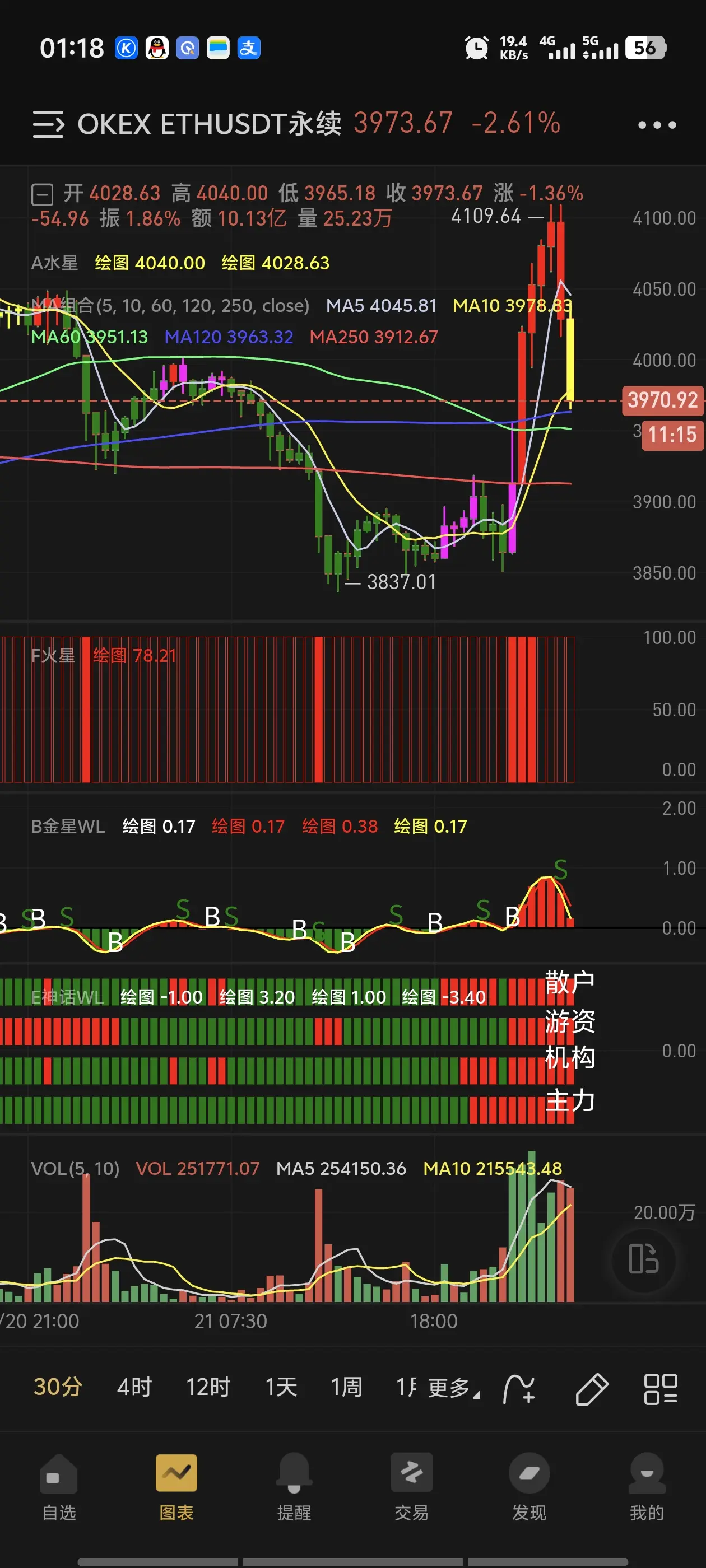
Task: Tap the B金星WL indicator label
Action: pyautogui.click(x=68, y=826)
